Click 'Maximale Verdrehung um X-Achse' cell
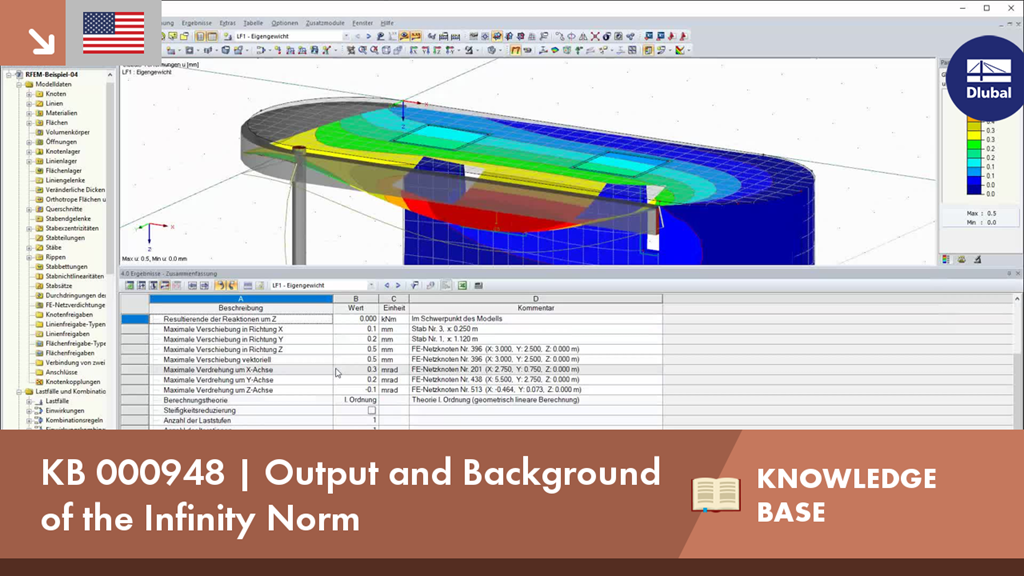1024x576 pixels. click(x=241, y=370)
